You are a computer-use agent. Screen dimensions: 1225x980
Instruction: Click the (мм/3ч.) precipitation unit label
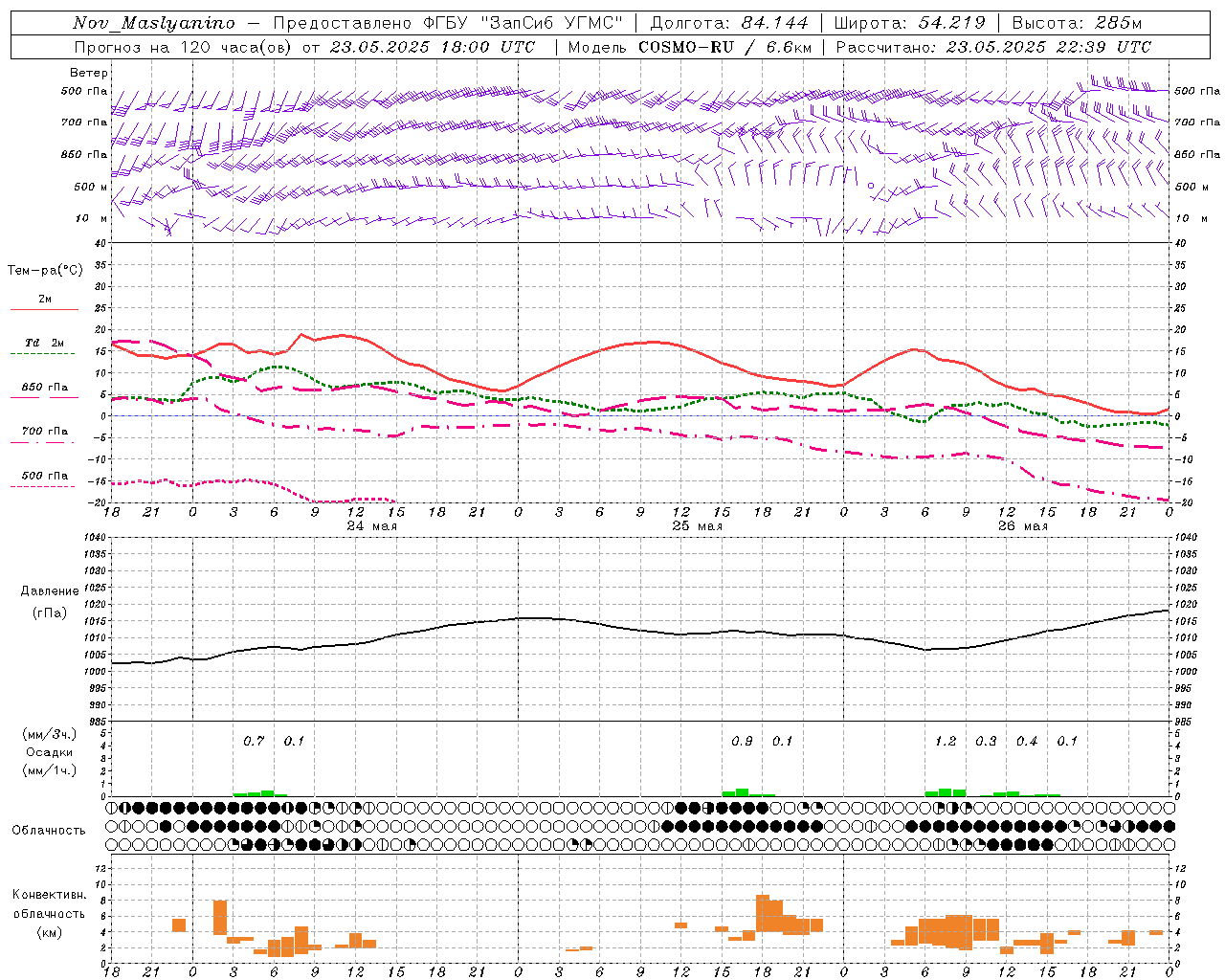(49, 734)
